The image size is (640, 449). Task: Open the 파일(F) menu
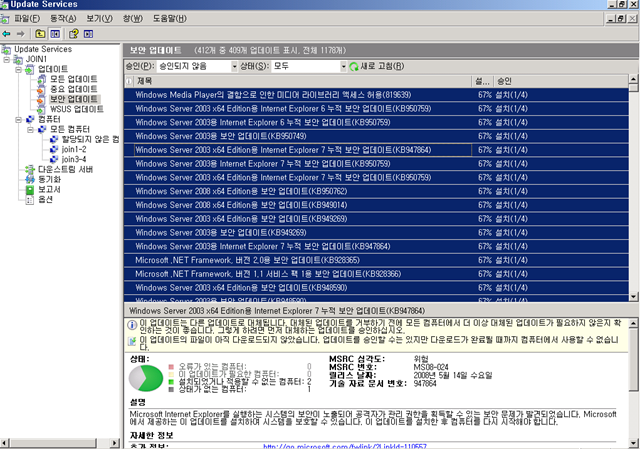click(x=27, y=19)
